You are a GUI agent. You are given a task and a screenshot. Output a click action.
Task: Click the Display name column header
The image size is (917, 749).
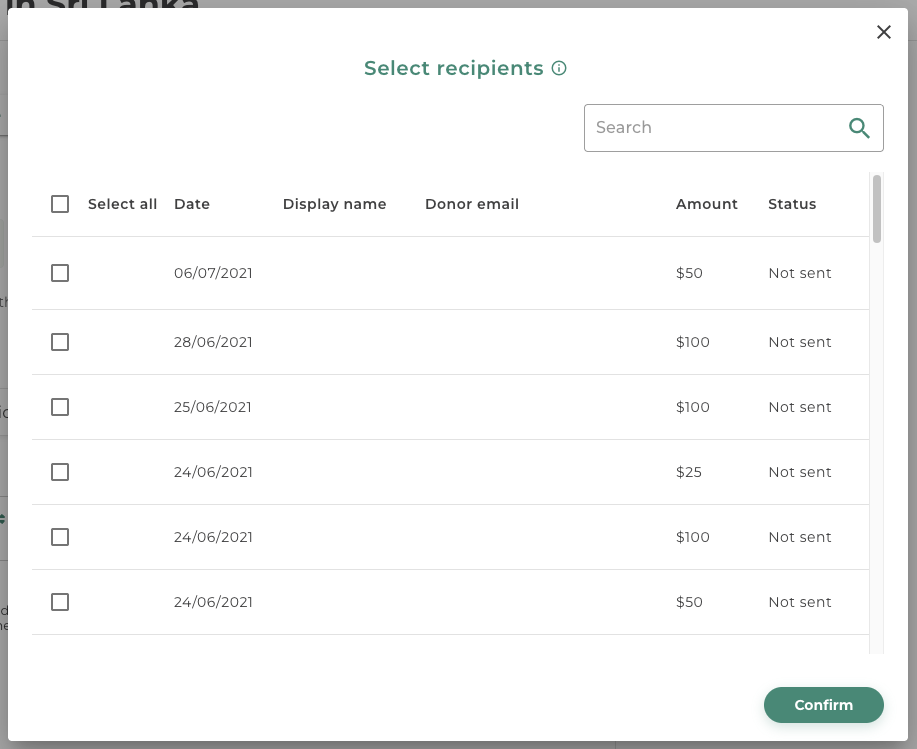[x=335, y=204]
